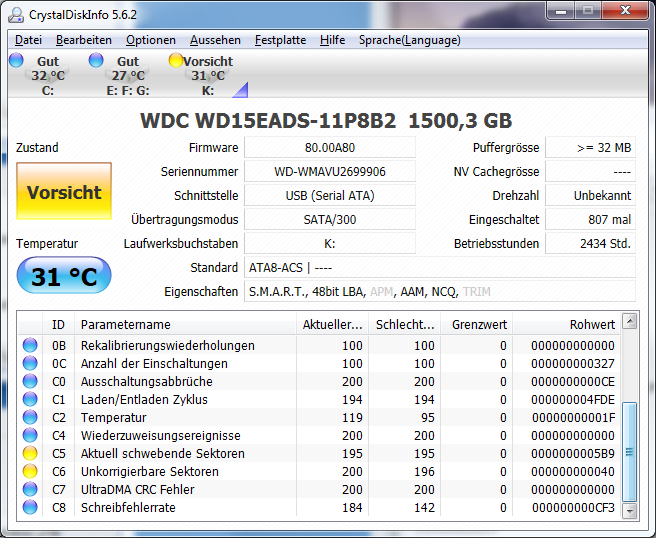Click the status icon of row C2 Temperatur
Image resolution: width=656 pixels, height=538 pixels.
point(30,417)
